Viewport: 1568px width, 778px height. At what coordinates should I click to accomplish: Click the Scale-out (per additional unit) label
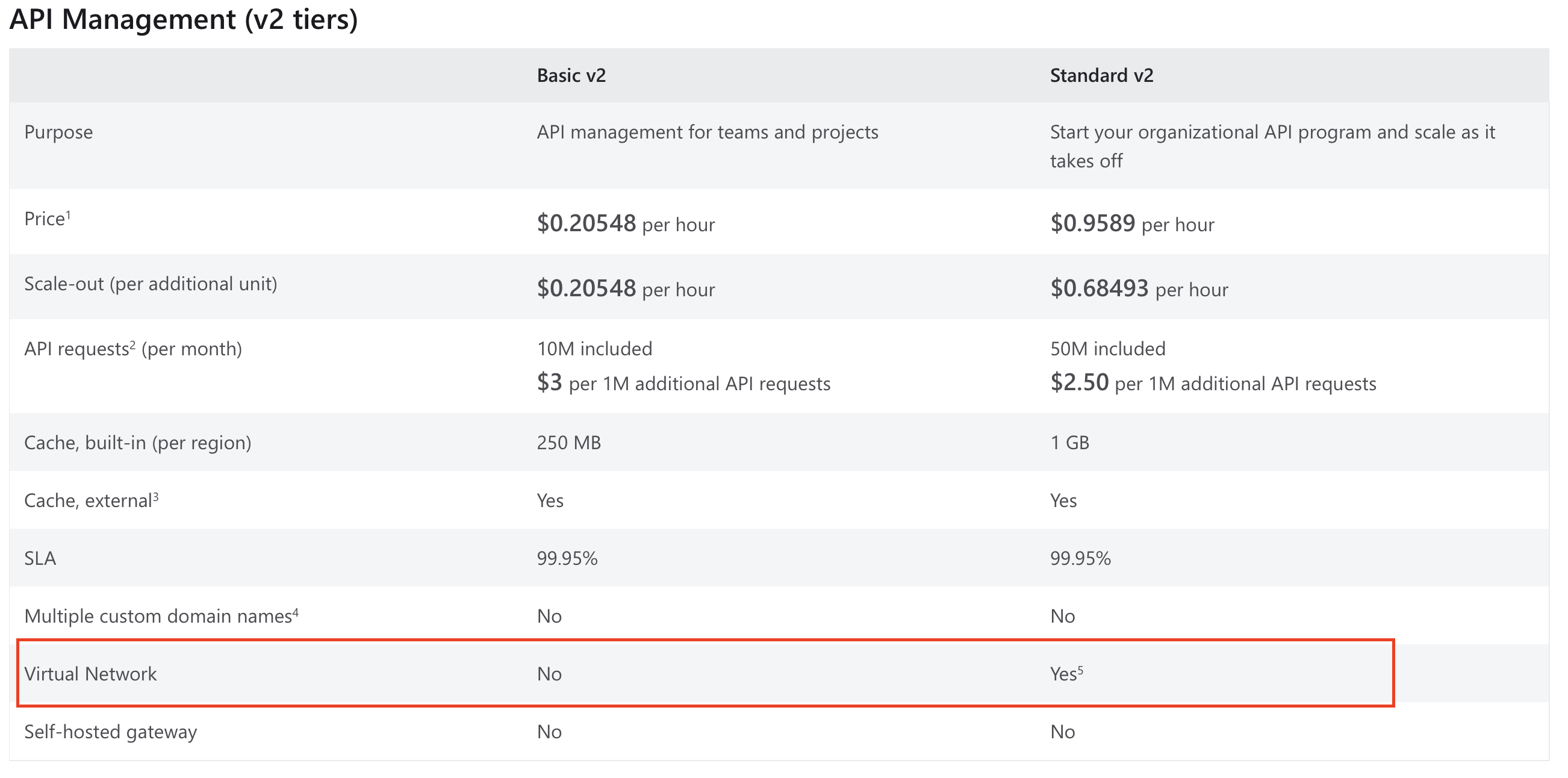point(151,284)
